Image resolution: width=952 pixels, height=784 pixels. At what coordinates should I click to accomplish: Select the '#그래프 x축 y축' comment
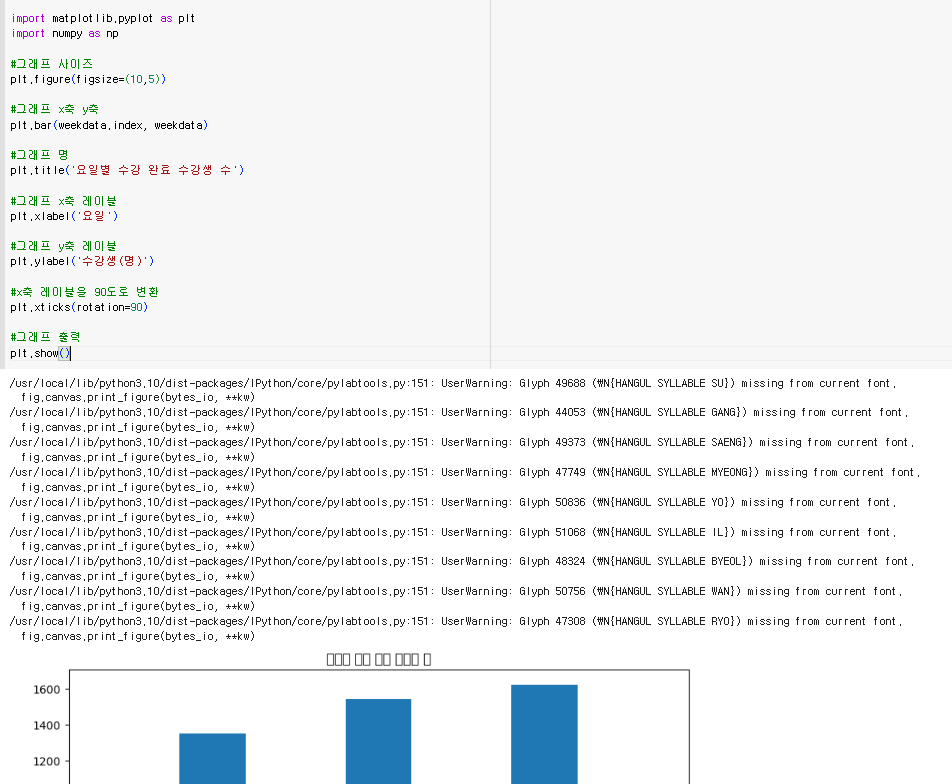point(55,109)
